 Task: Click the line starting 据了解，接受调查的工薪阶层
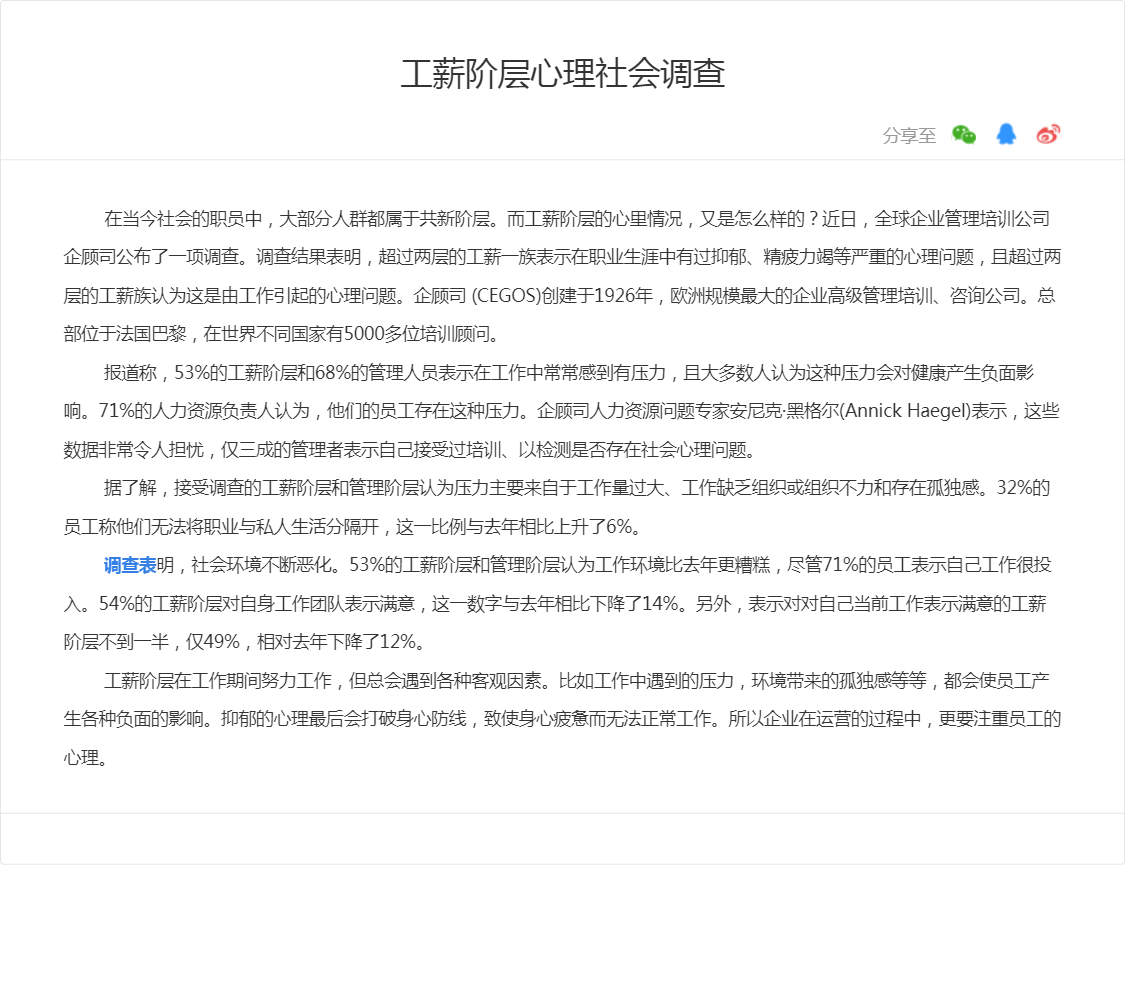577,489
